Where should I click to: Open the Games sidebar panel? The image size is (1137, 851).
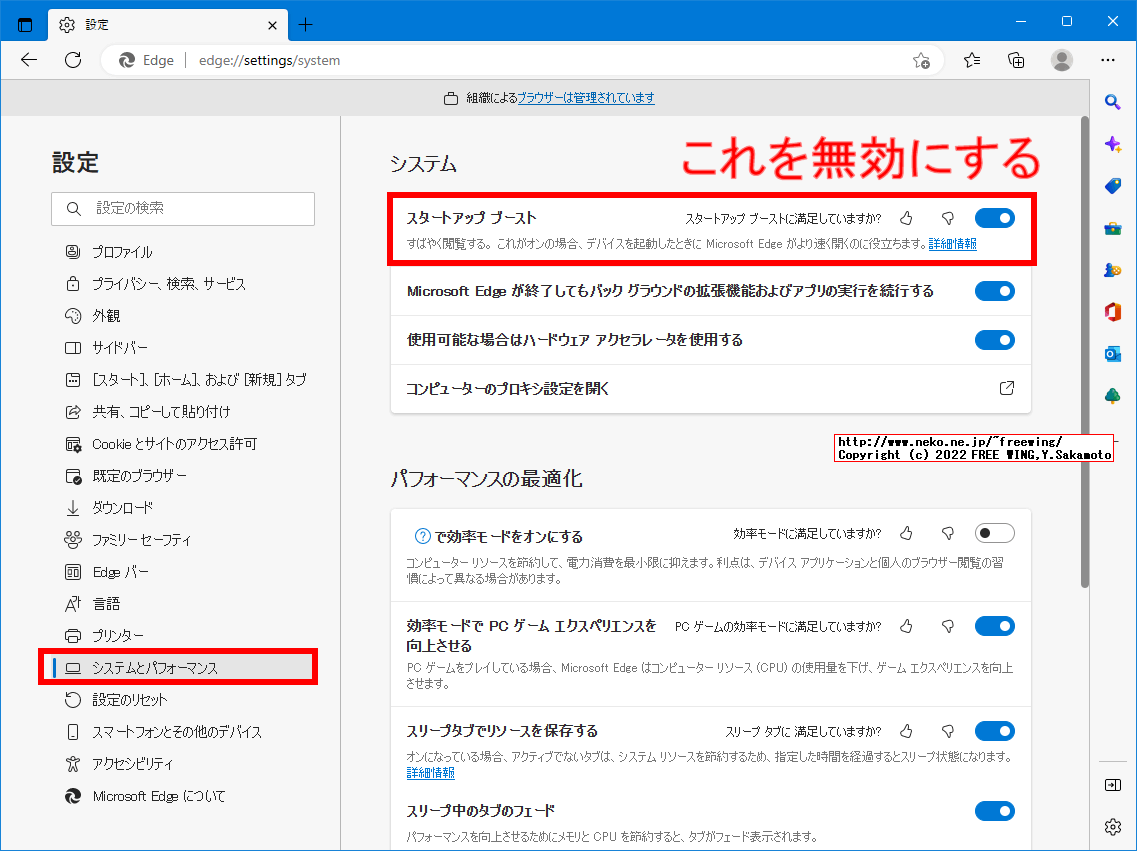[1112, 269]
